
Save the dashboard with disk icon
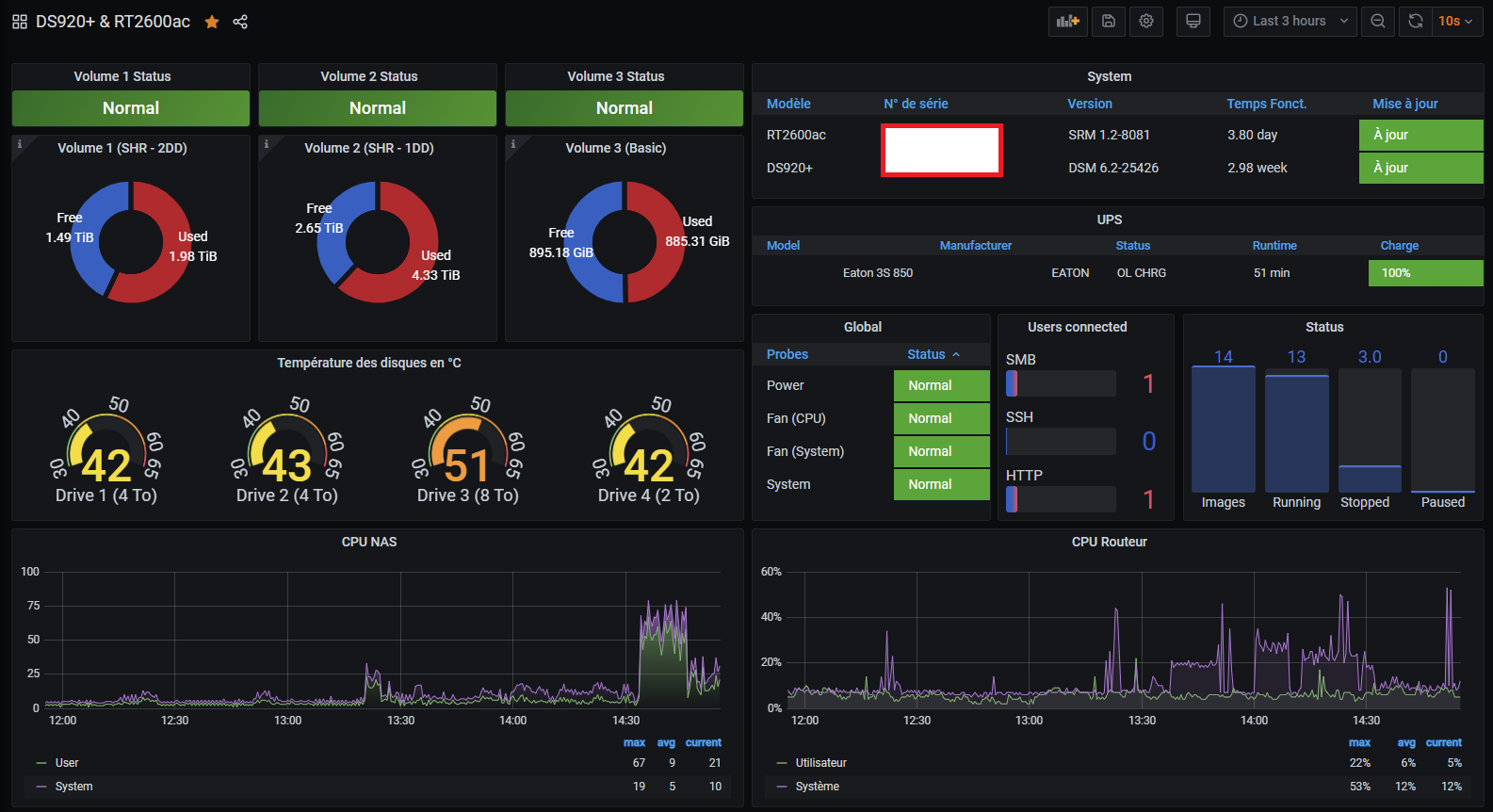[x=1109, y=22]
